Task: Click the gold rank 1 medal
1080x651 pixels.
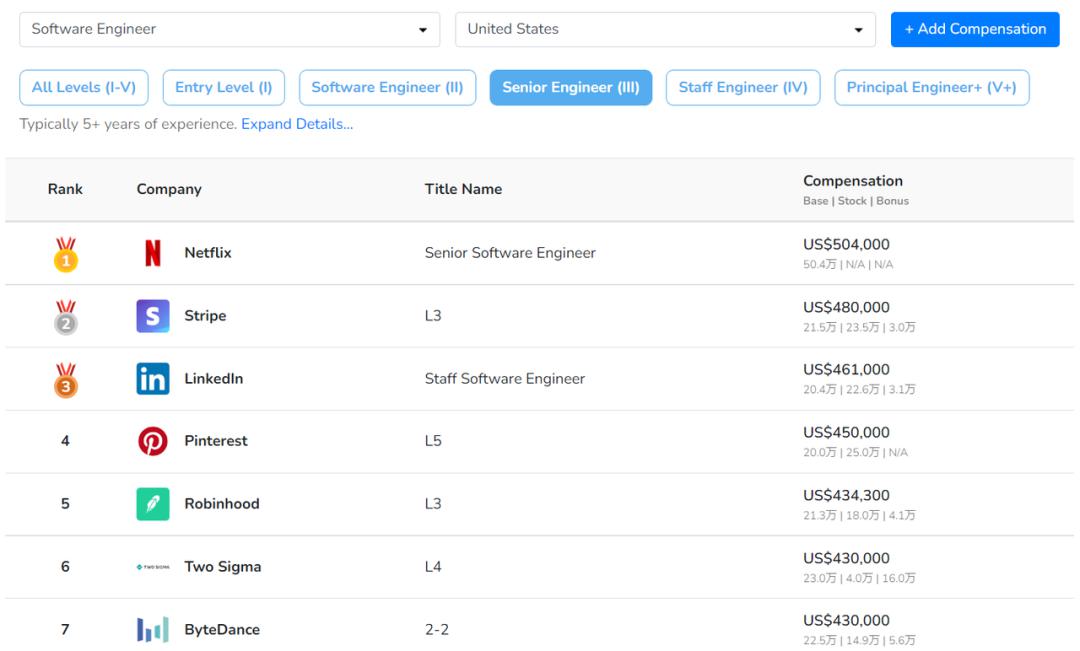Action: click(66, 255)
